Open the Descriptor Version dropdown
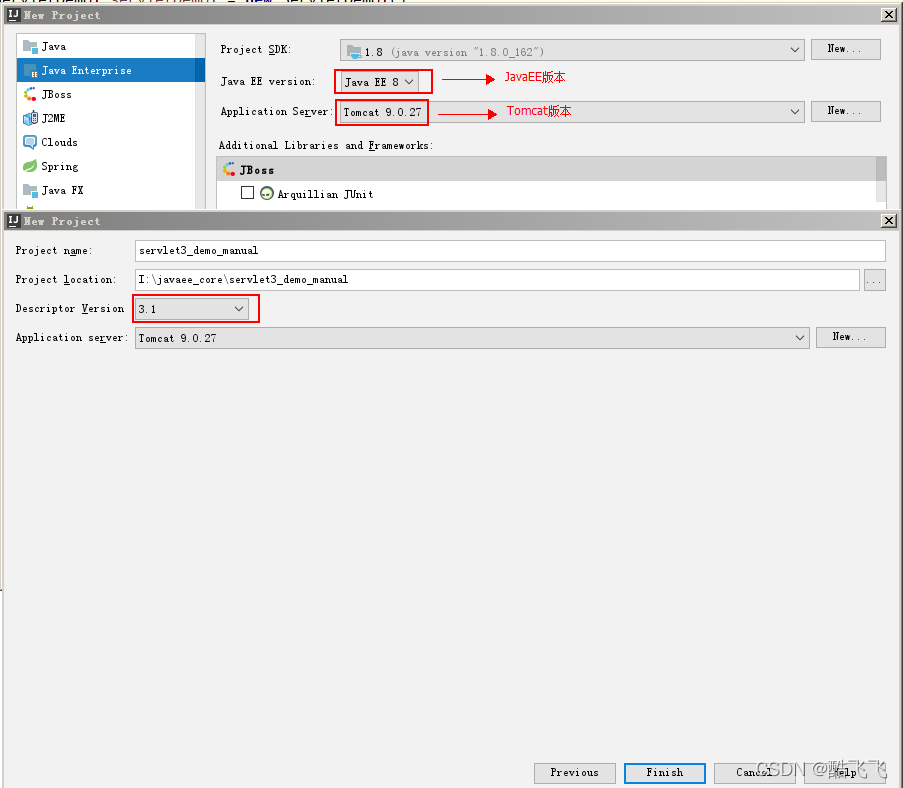 tap(191, 309)
